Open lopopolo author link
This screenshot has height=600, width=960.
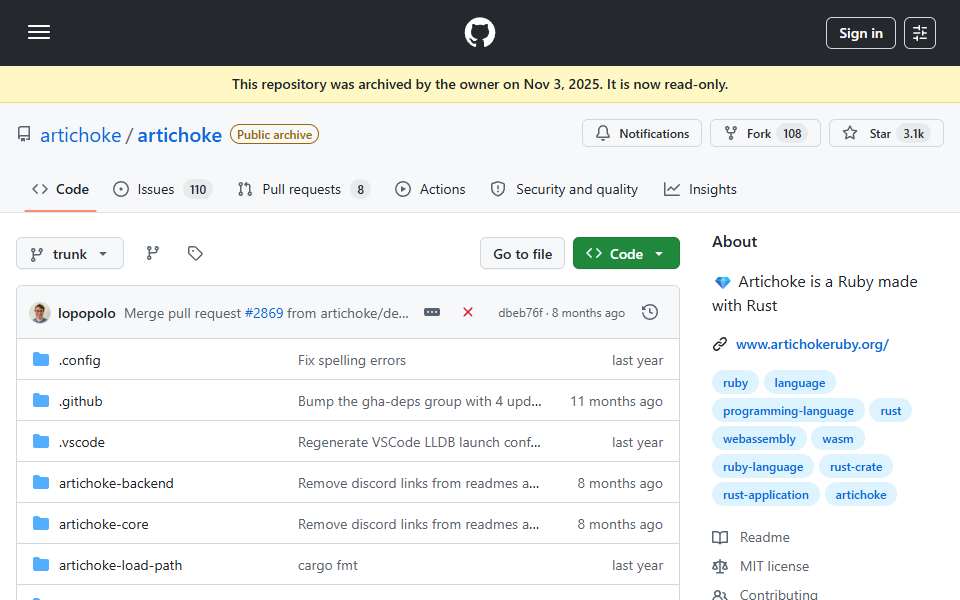(x=86, y=313)
